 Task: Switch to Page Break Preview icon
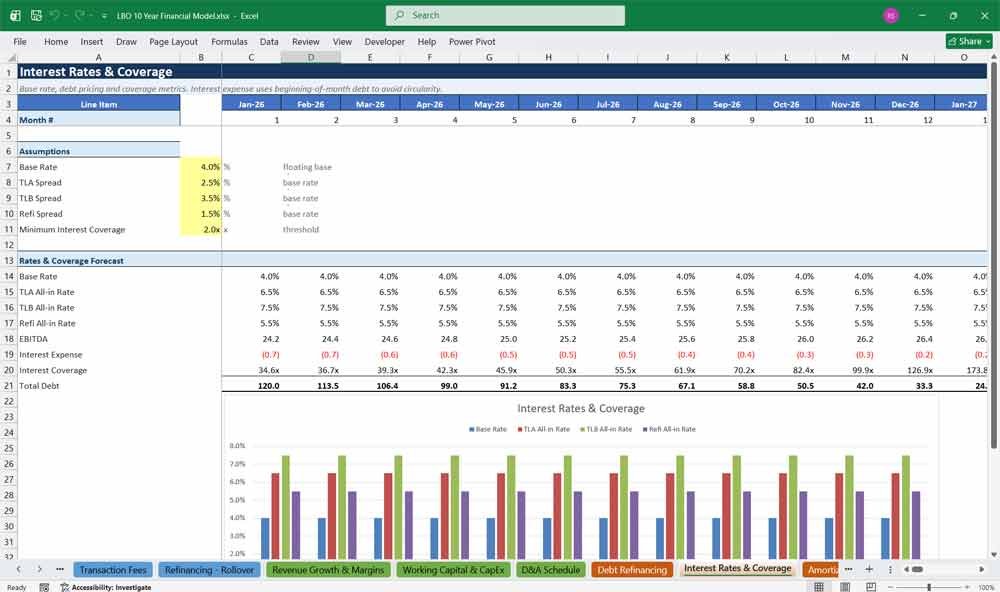coord(871,587)
